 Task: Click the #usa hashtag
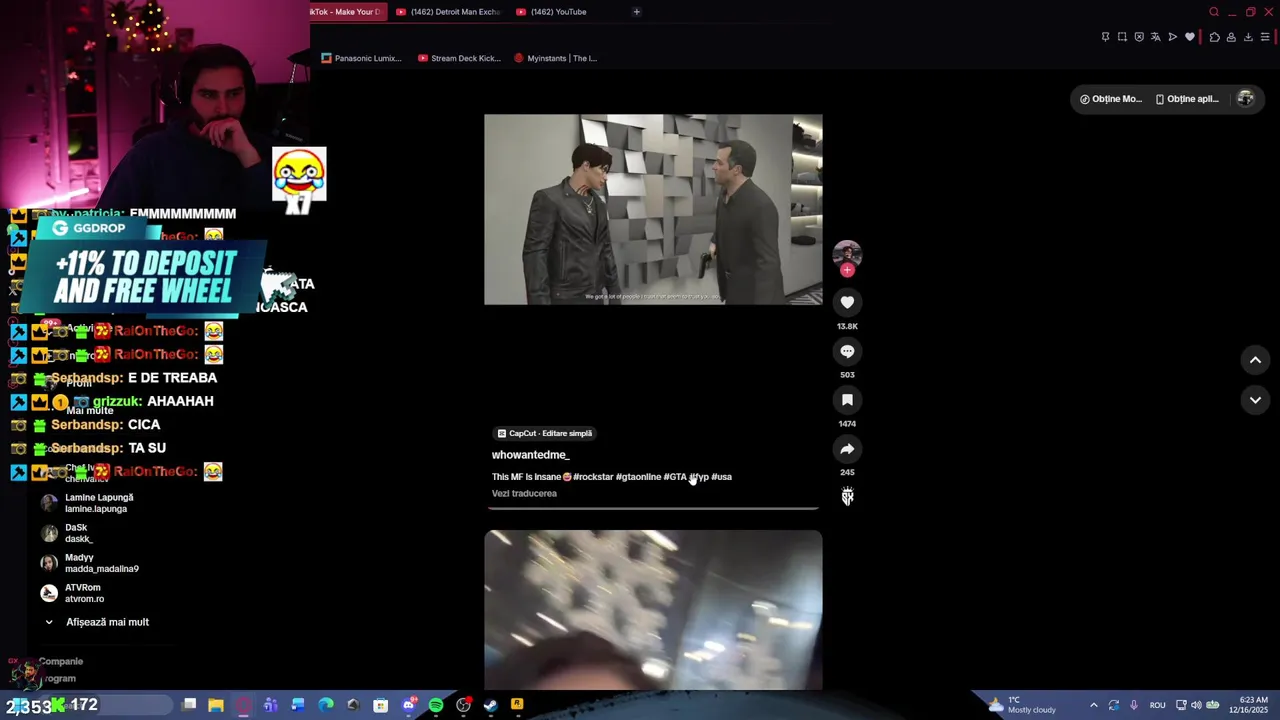tap(721, 477)
